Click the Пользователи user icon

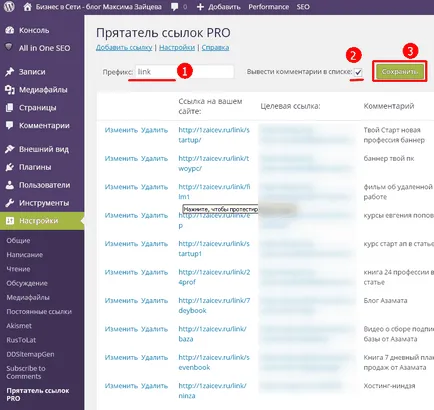(10, 185)
